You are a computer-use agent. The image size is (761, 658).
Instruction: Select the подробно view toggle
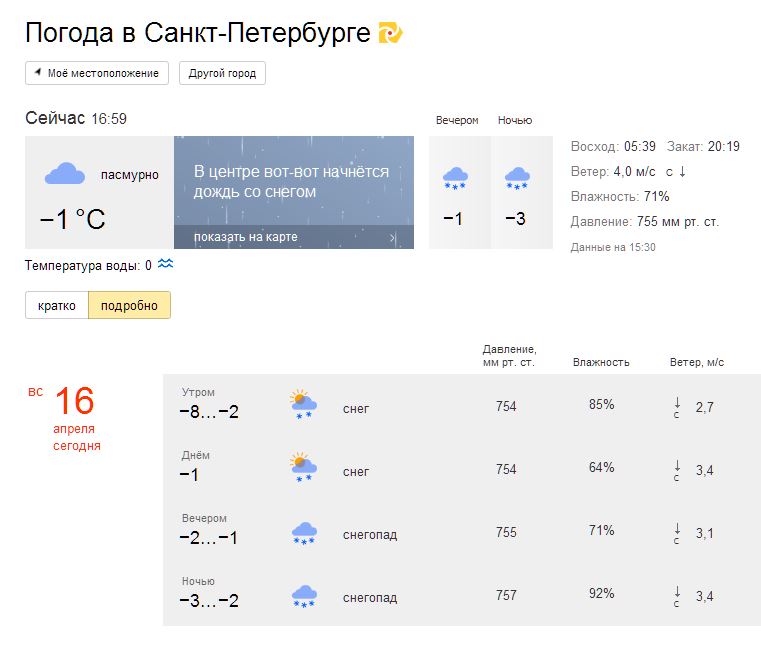[x=129, y=306]
